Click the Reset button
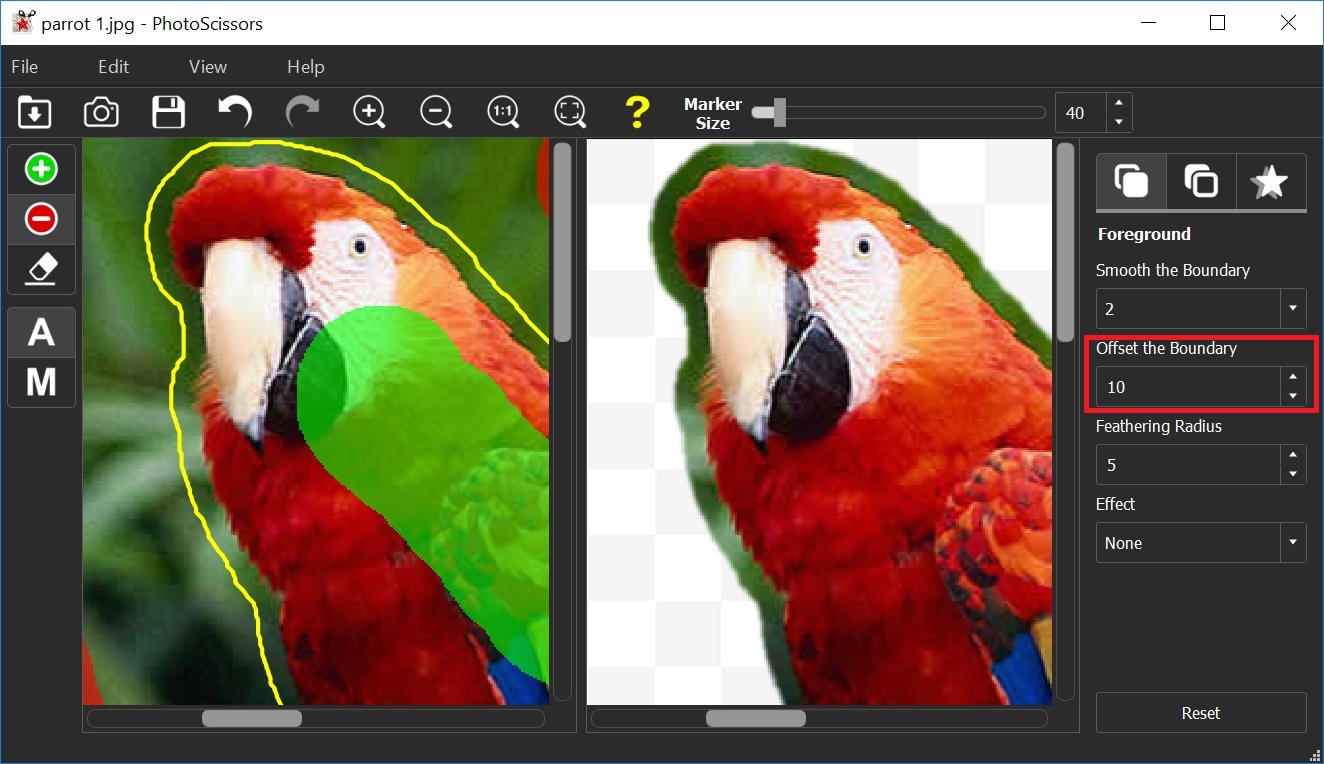The width and height of the screenshot is (1324, 764). coord(1200,713)
